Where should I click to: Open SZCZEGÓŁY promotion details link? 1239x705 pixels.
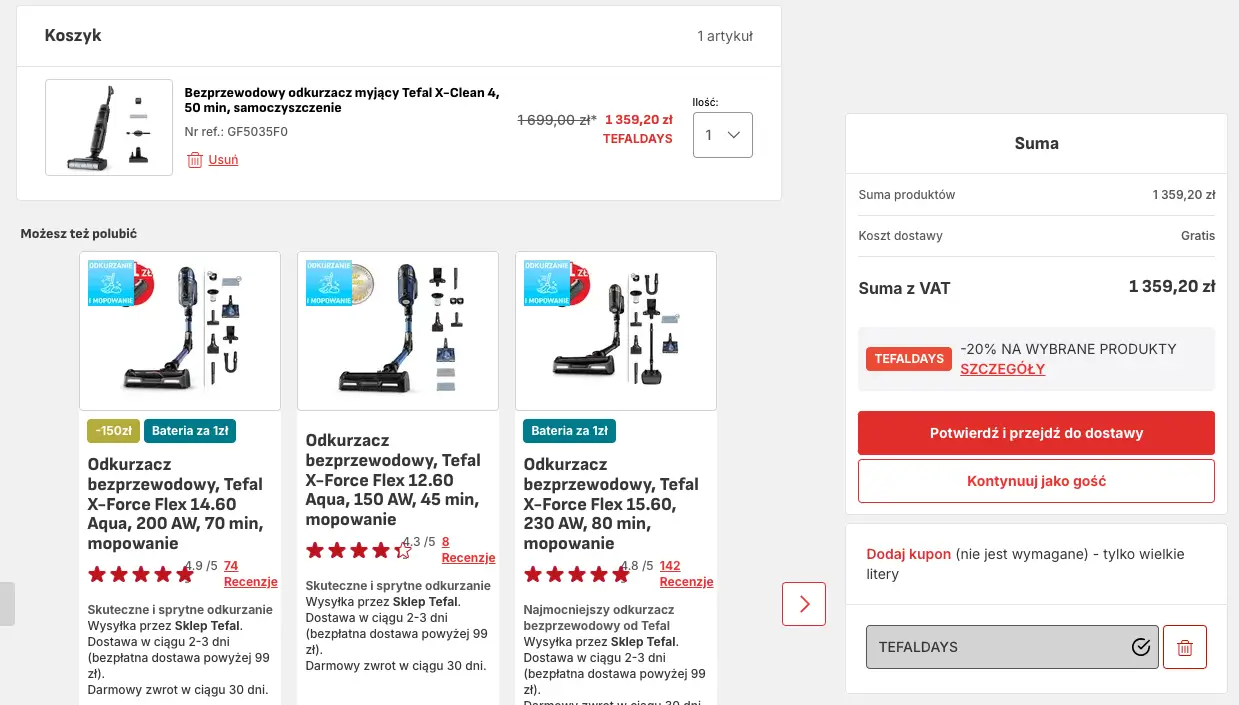tap(1002, 369)
